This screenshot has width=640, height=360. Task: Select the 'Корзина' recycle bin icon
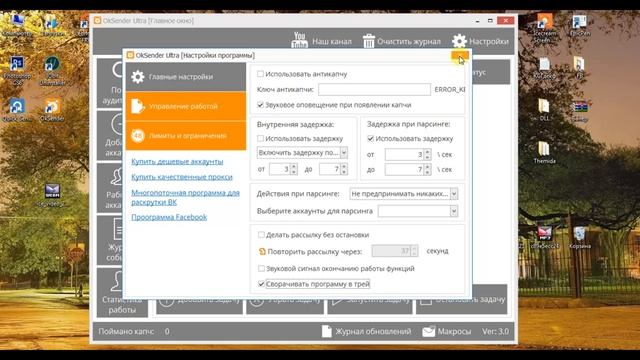click(579, 237)
